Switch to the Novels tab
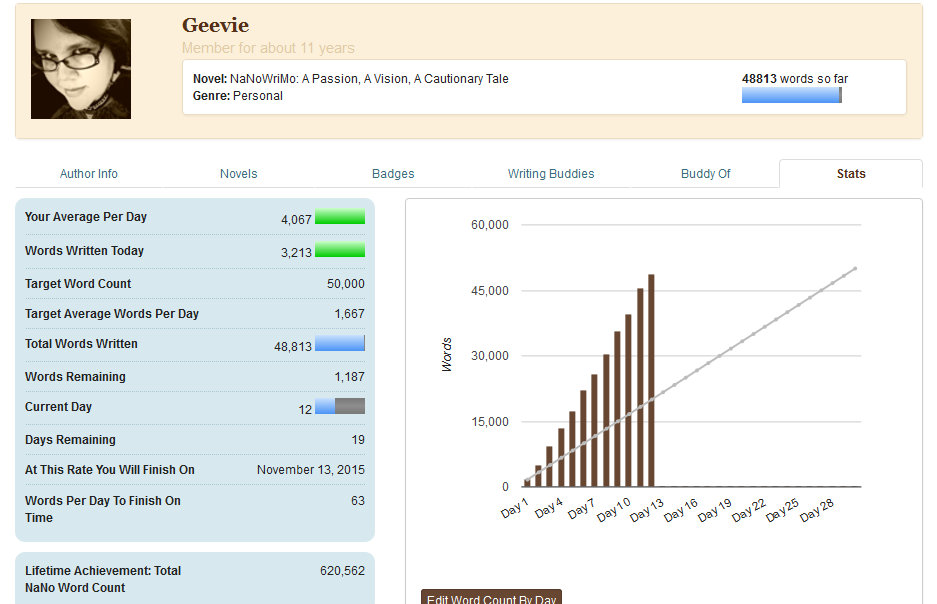The height and width of the screenshot is (604, 937). [x=238, y=174]
